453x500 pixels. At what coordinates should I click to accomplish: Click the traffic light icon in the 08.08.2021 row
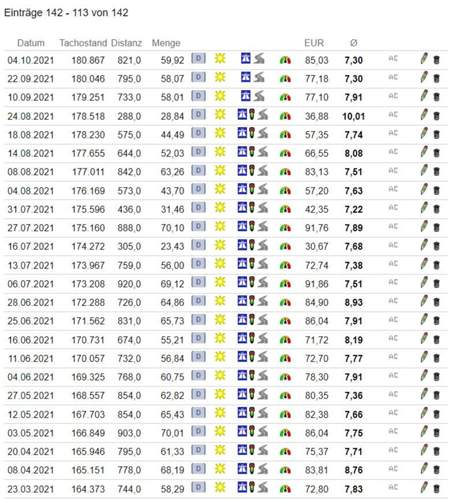pos(252,170)
